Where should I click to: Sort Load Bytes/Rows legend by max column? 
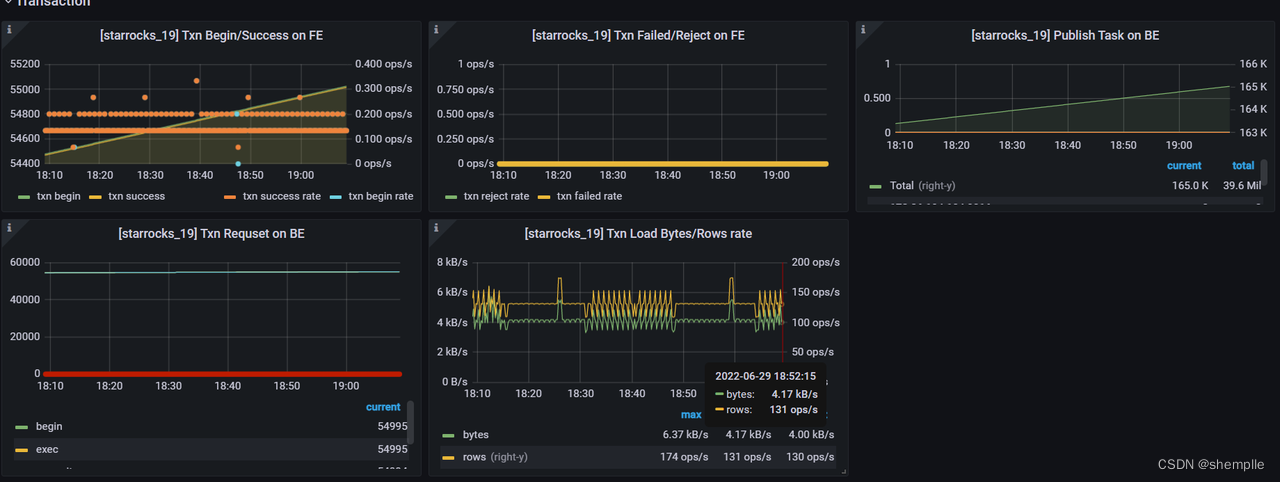tap(691, 414)
